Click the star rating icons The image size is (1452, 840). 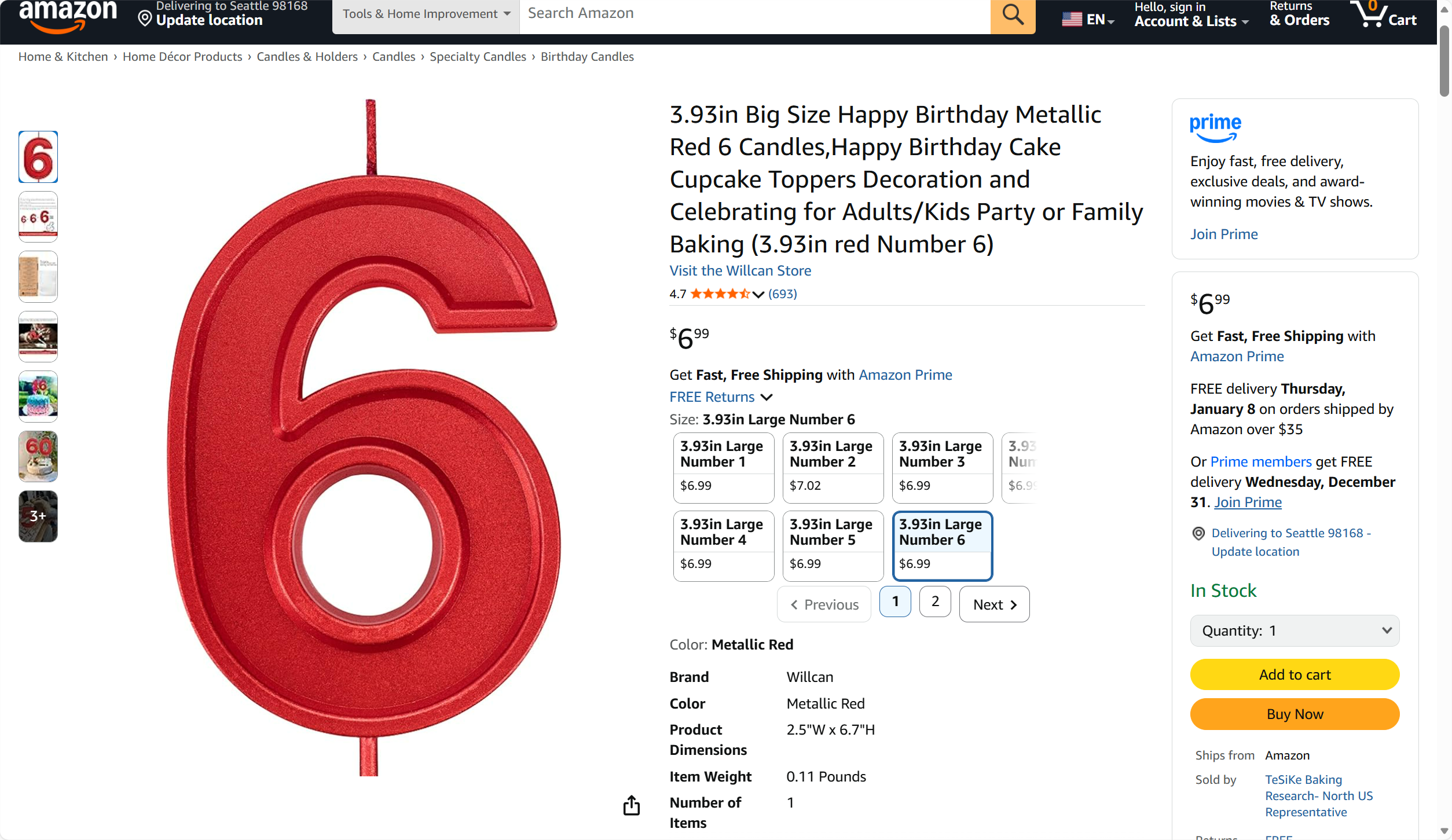720,294
